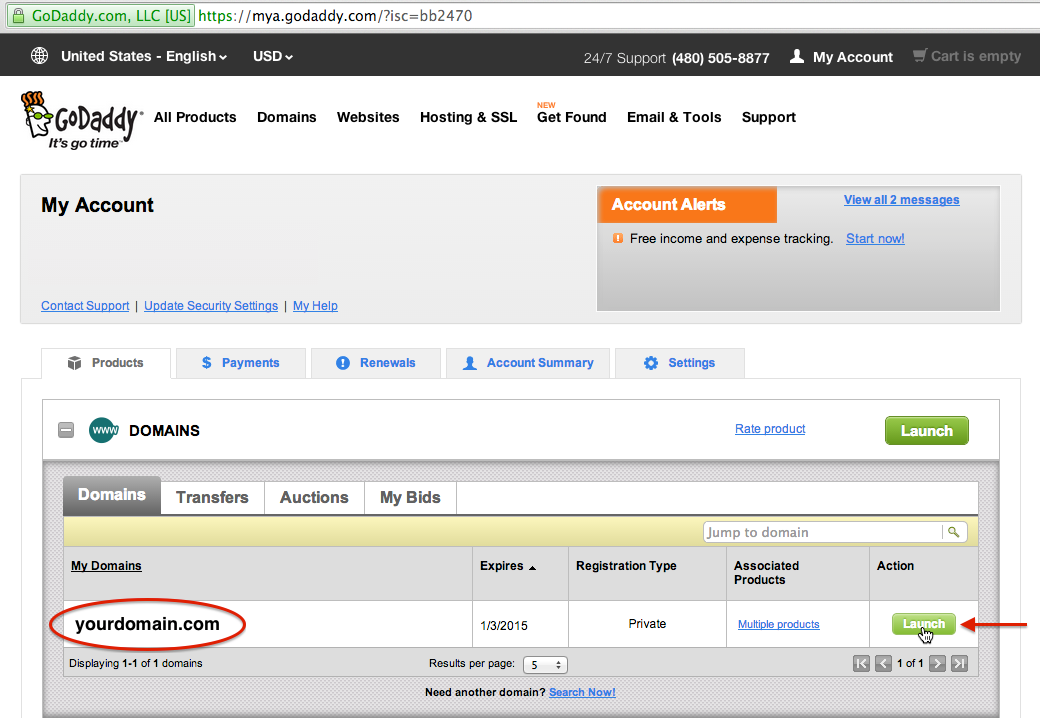
Task: Open the Multiple products link
Action: 779,625
